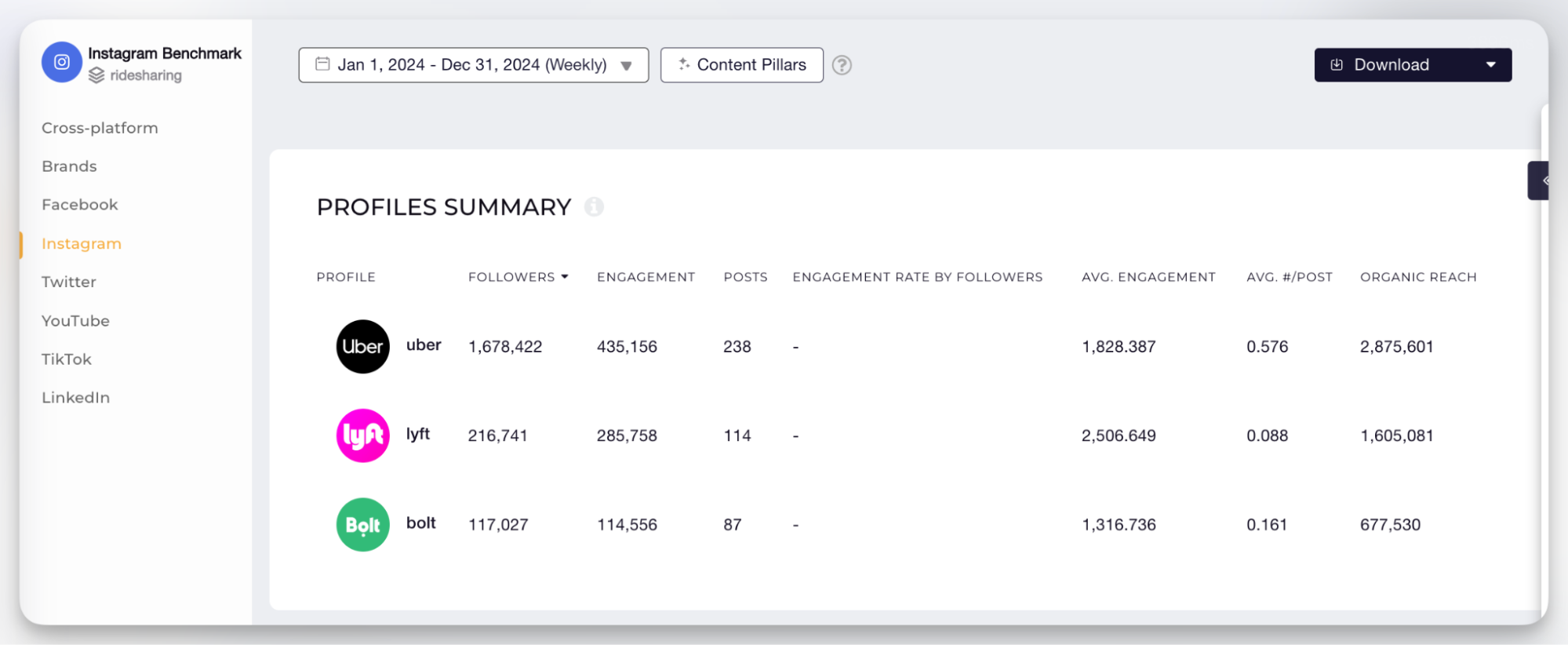
Task: Click the Bolt profile logo
Action: (x=362, y=524)
